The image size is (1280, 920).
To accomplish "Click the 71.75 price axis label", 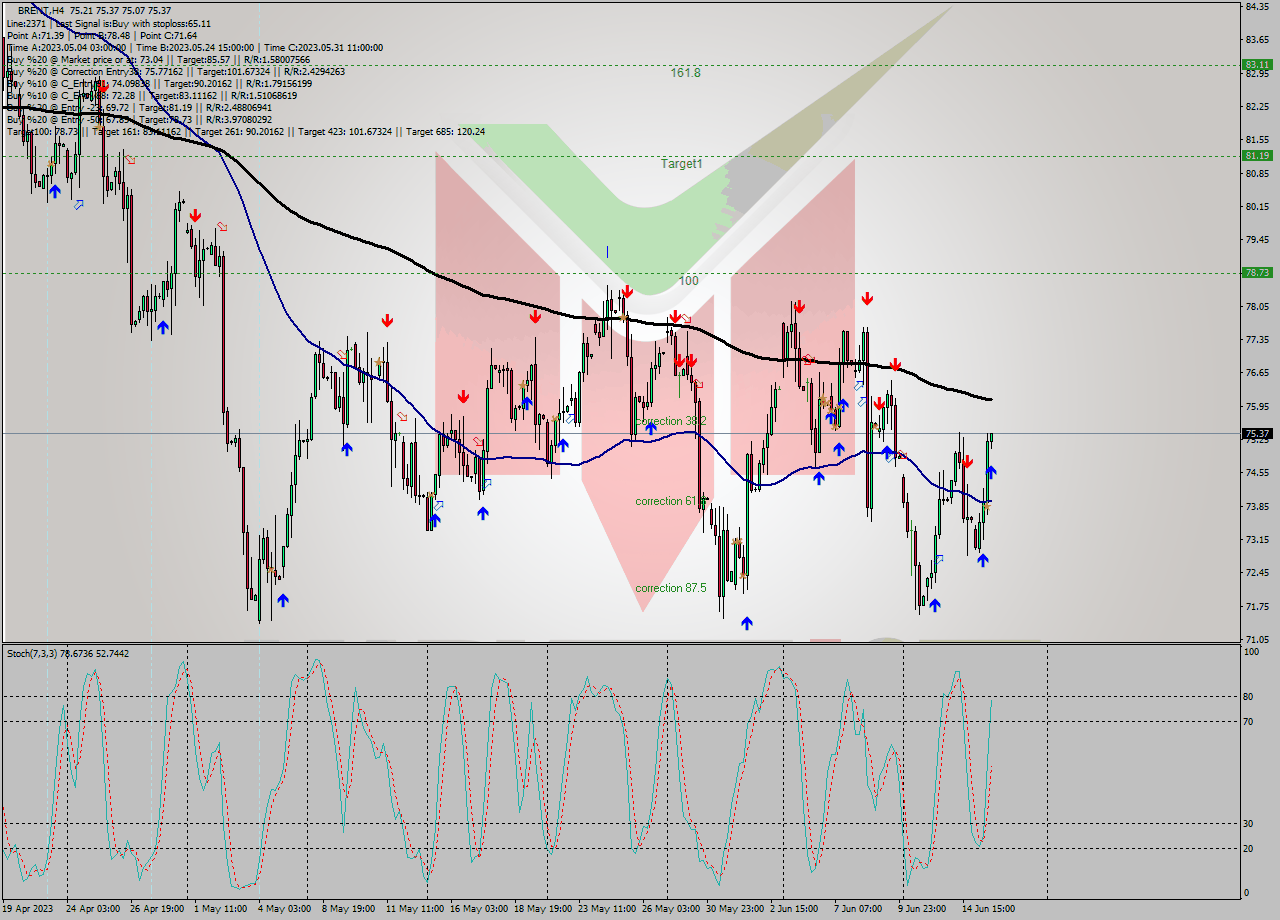I will click(x=1257, y=606).
